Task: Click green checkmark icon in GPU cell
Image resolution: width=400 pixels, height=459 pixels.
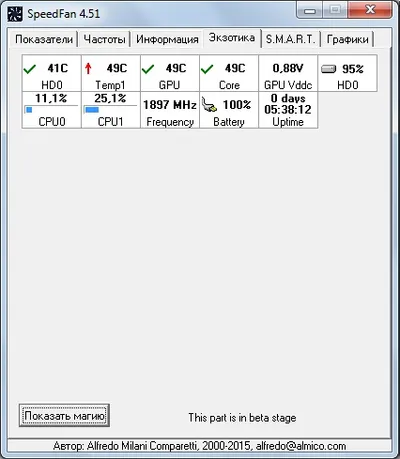Action: click(148, 69)
